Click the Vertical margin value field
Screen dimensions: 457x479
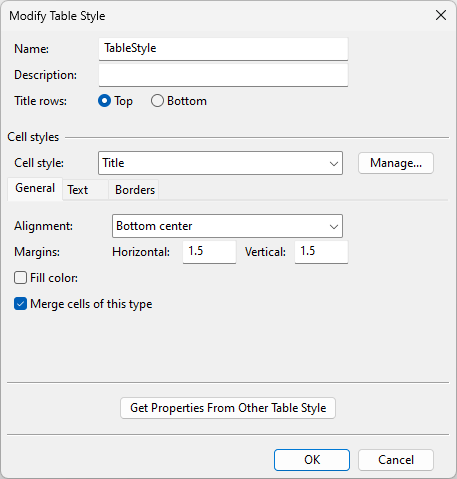[x=321, y=252]
